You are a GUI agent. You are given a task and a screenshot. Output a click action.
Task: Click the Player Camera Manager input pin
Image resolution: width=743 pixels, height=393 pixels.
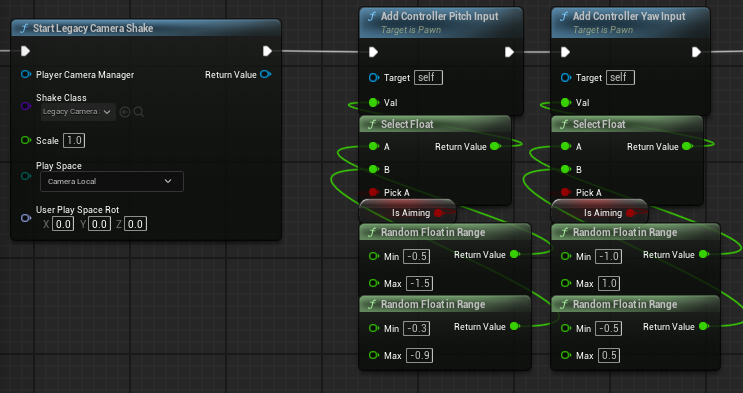[x=26, y=74]
